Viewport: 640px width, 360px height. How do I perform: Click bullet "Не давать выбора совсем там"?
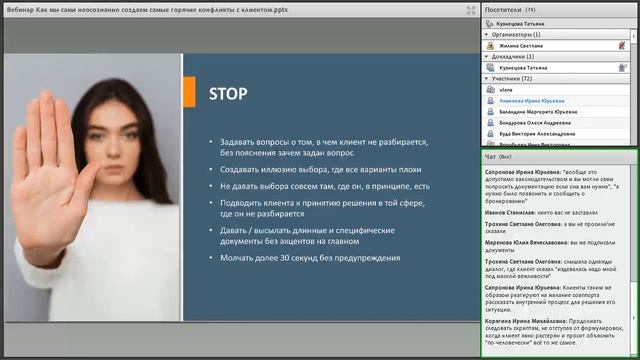pyautogui.click(x=325, y=186)
